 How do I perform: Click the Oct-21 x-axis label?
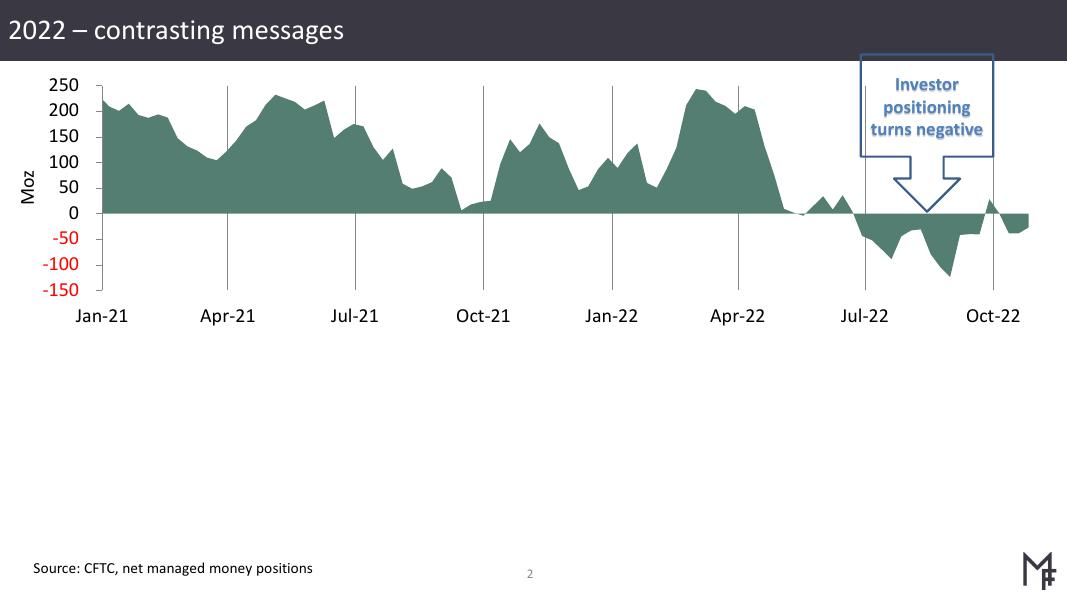click(483, 316)
